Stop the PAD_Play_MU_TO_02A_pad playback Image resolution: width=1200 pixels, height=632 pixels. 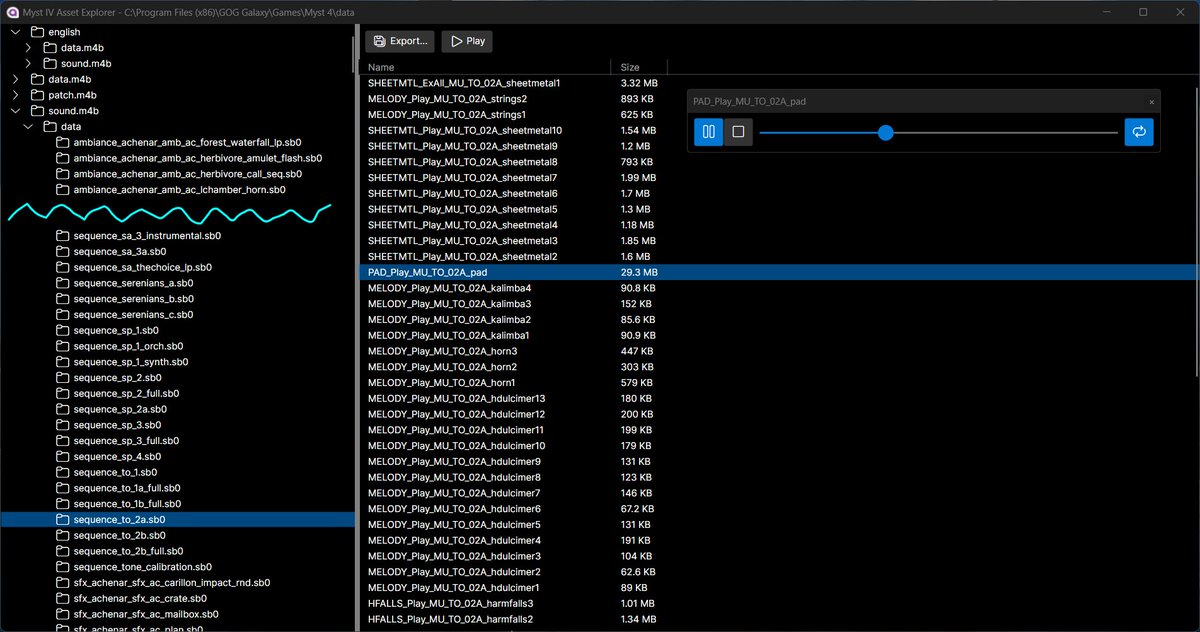point(738,132)
